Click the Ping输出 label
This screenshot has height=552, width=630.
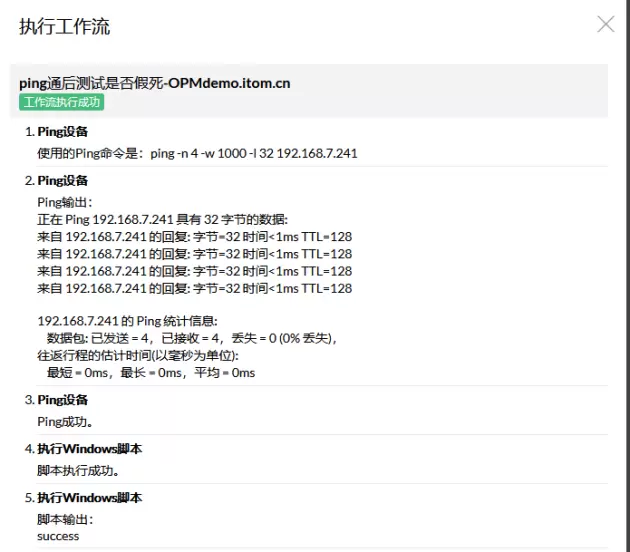tap(65, 202)
